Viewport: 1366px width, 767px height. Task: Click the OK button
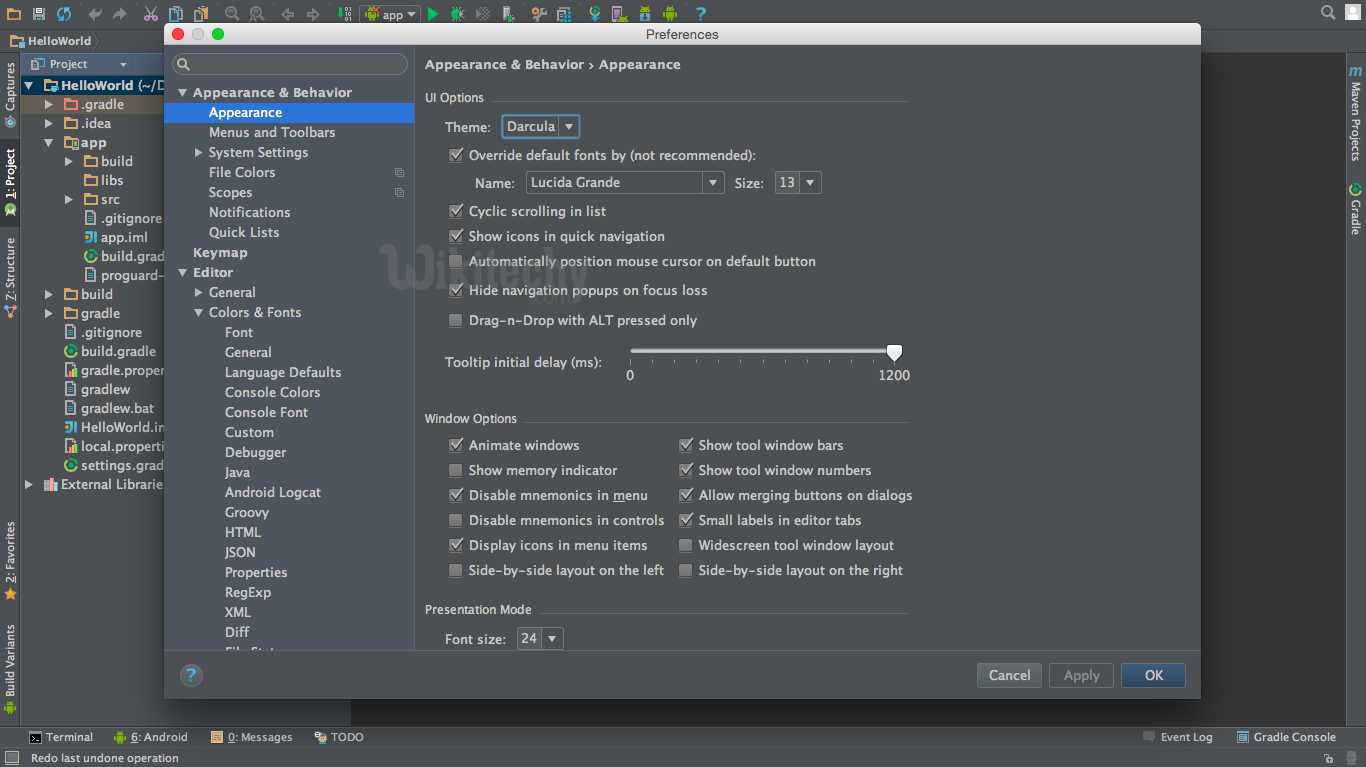click(x=1153, y=675)
